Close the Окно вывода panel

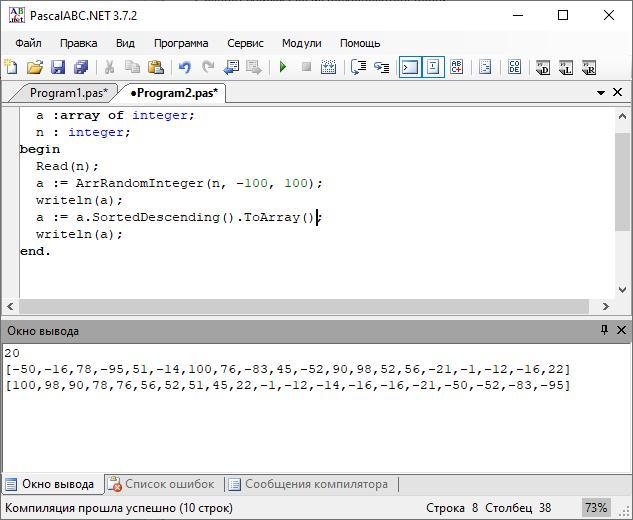[621, 330]
